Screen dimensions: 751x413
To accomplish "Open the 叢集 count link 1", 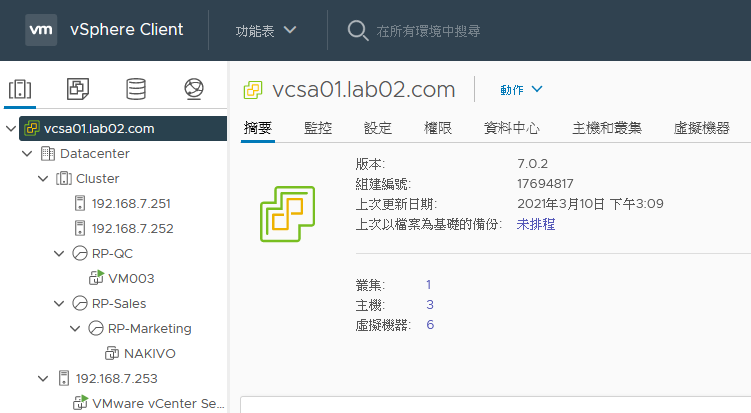I will 429,285.
